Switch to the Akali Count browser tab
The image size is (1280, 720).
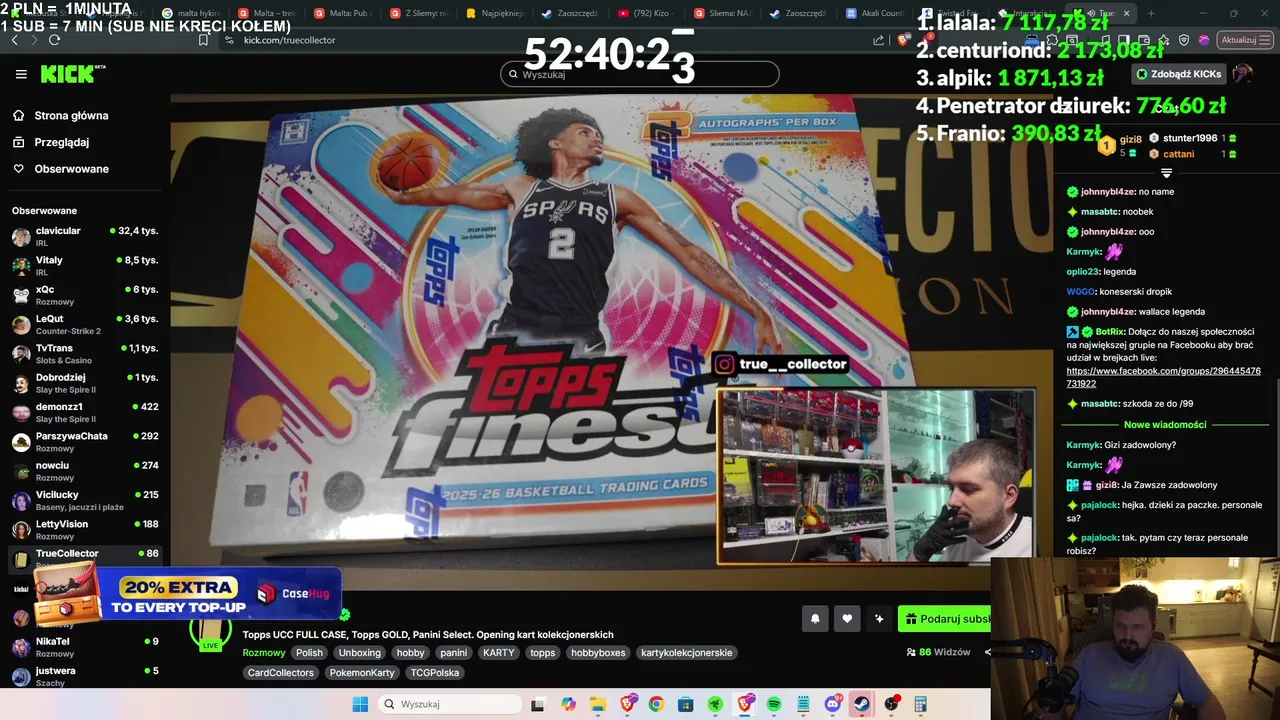[x=876, y=14]
